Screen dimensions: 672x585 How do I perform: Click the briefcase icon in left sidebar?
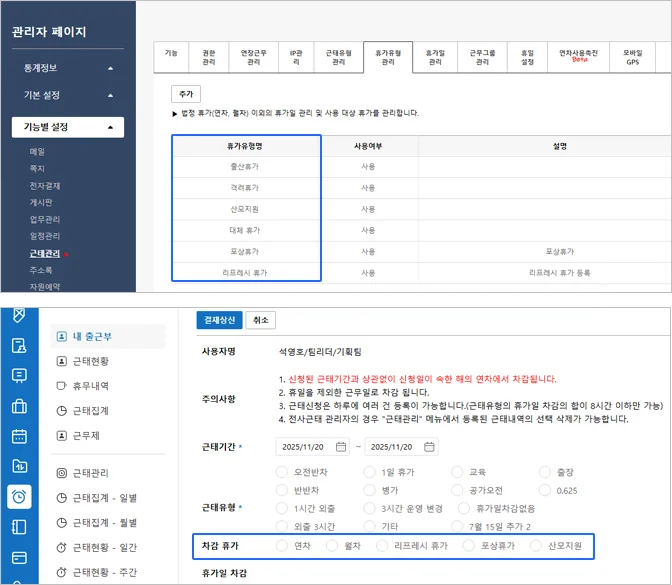coord(19,406)
